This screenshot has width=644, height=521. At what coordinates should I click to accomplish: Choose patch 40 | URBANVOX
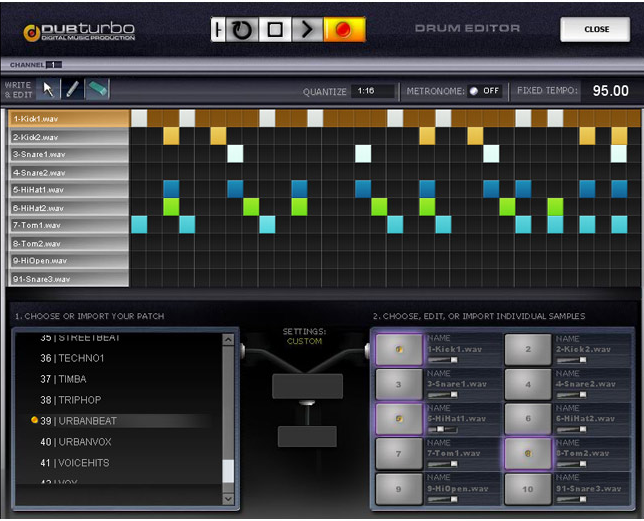[76, 442]
